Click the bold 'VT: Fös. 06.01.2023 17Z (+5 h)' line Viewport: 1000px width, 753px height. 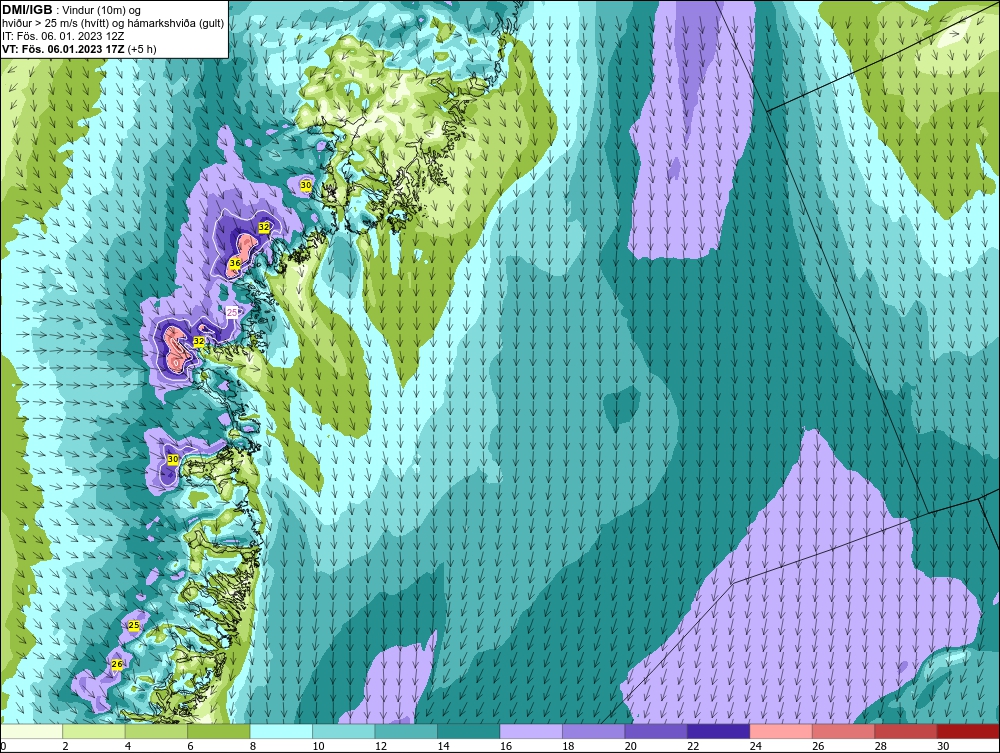(x=79, y=49)
